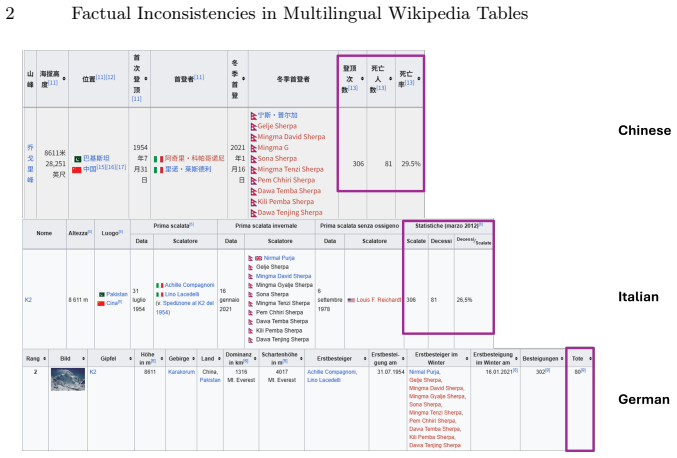Open Mingma David Sherpa link in Italian table
Screen dimensions: 677x458
pyautogui.click(x=283, y=276)
